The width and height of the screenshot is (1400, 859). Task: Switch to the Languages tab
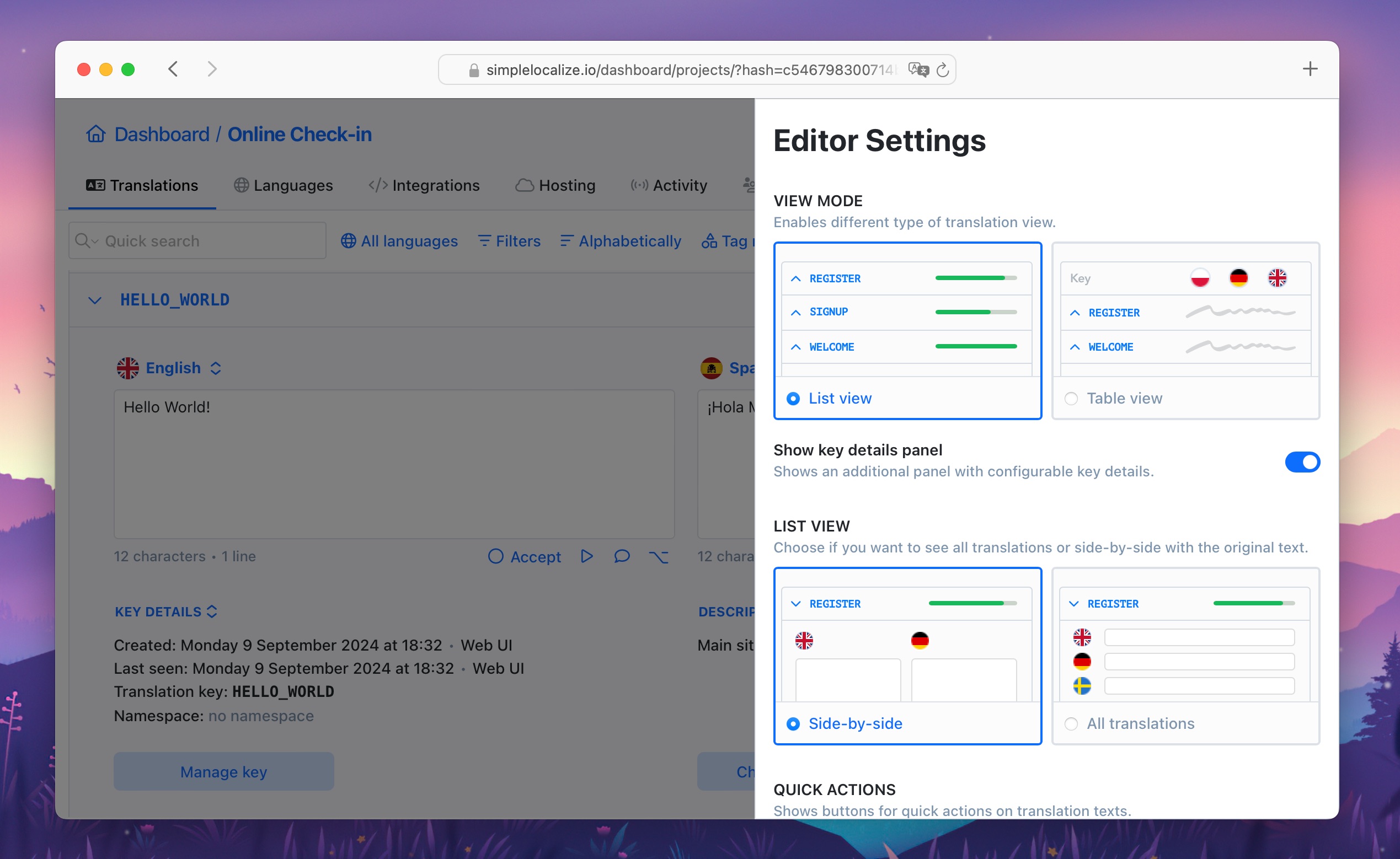[x=283, y=184]
